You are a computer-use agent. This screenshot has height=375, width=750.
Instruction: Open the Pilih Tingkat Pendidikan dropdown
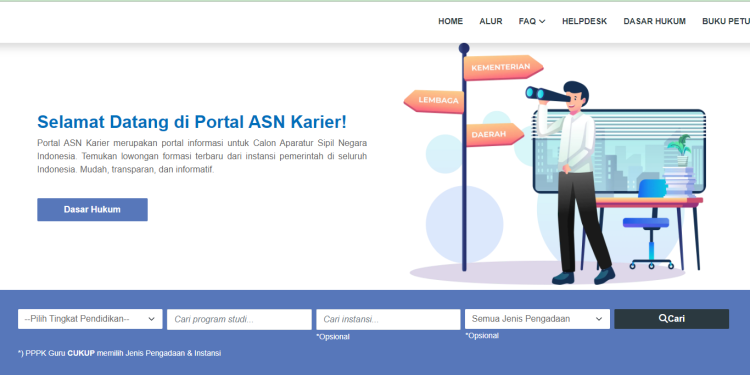pos(90,319)
